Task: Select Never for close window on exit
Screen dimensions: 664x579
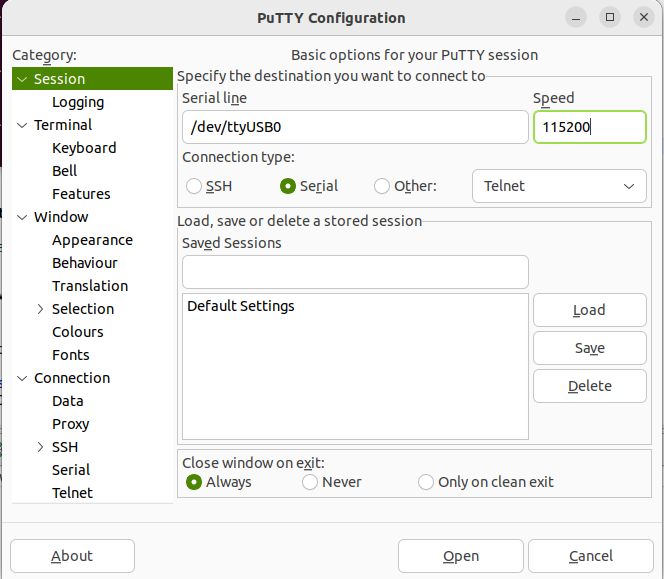Action: (x=310, y=482)
